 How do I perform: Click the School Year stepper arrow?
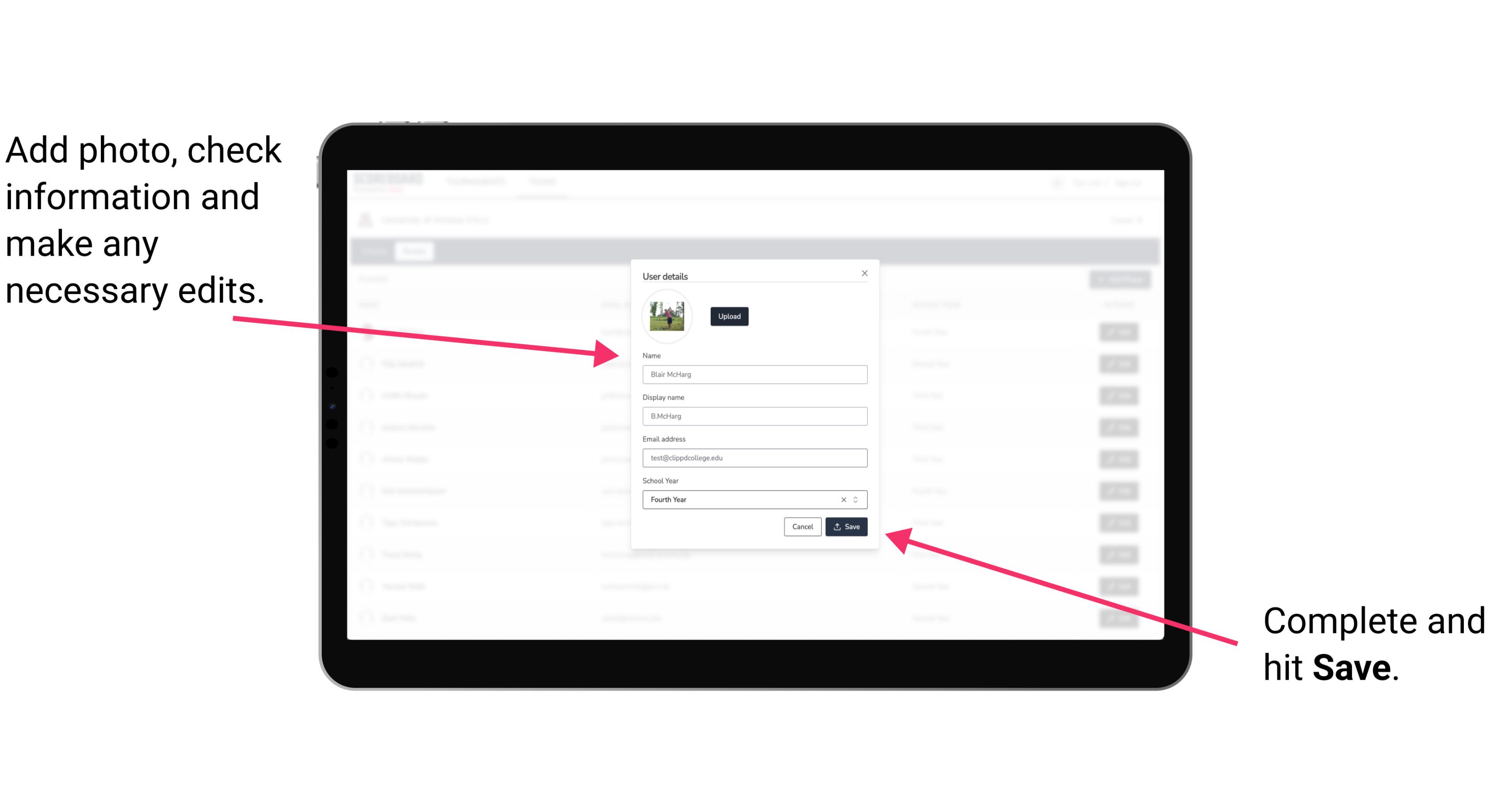click(x=858, y=499)
